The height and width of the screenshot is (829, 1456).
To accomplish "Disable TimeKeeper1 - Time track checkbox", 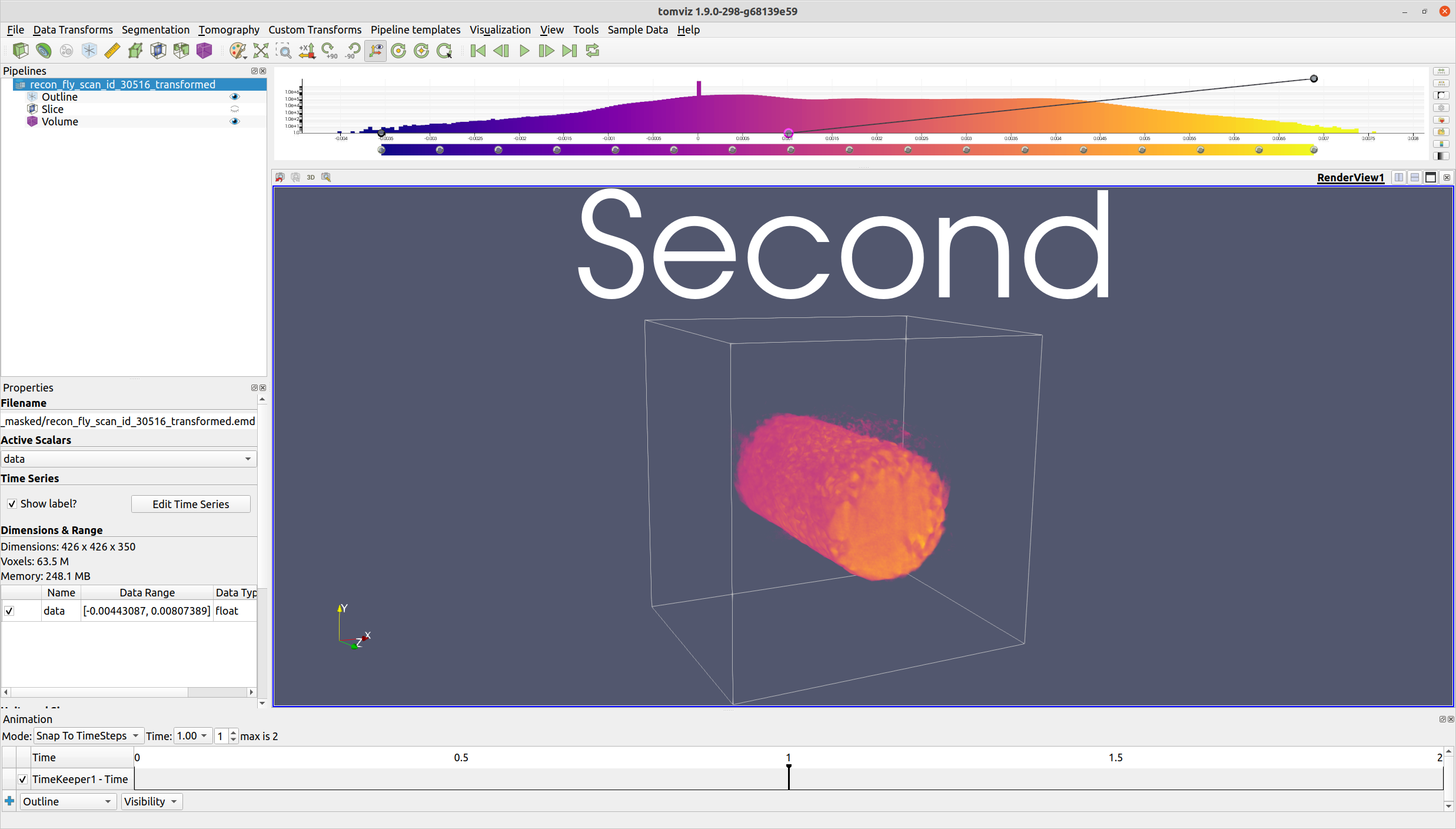I will click(22, 780).
